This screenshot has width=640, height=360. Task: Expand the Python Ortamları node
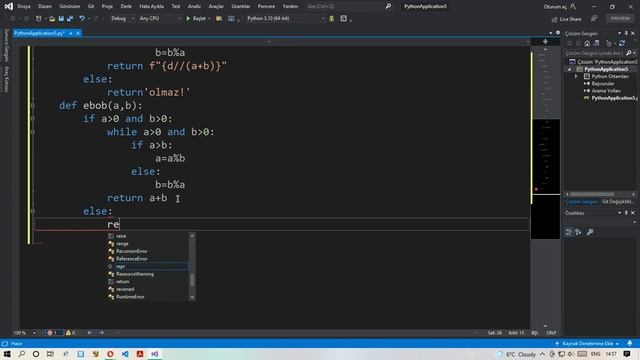pos(576,76)
